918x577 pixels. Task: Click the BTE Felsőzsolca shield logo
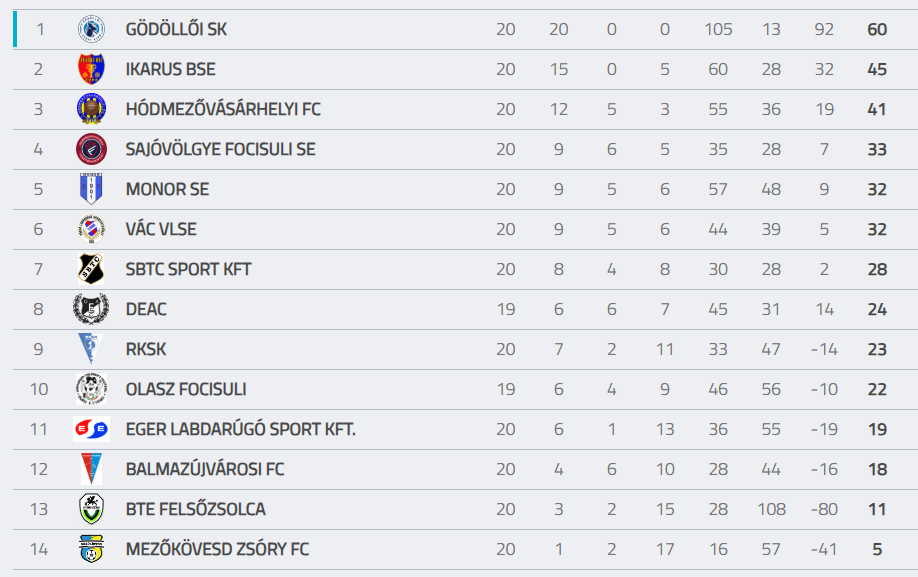[91, 509]
